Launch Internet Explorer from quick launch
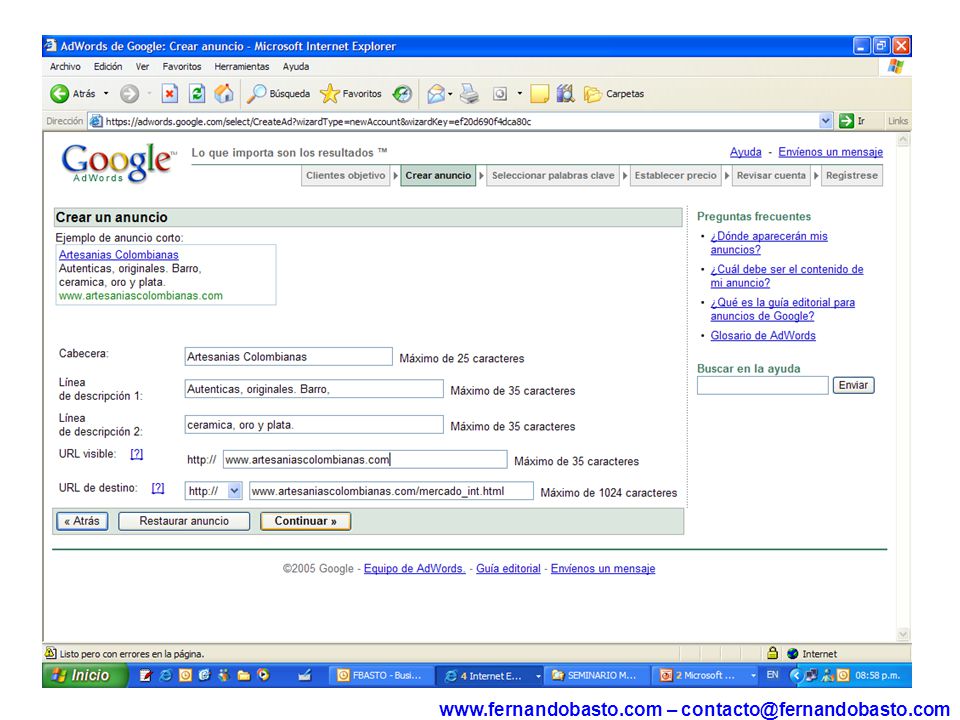 point(165,675)
